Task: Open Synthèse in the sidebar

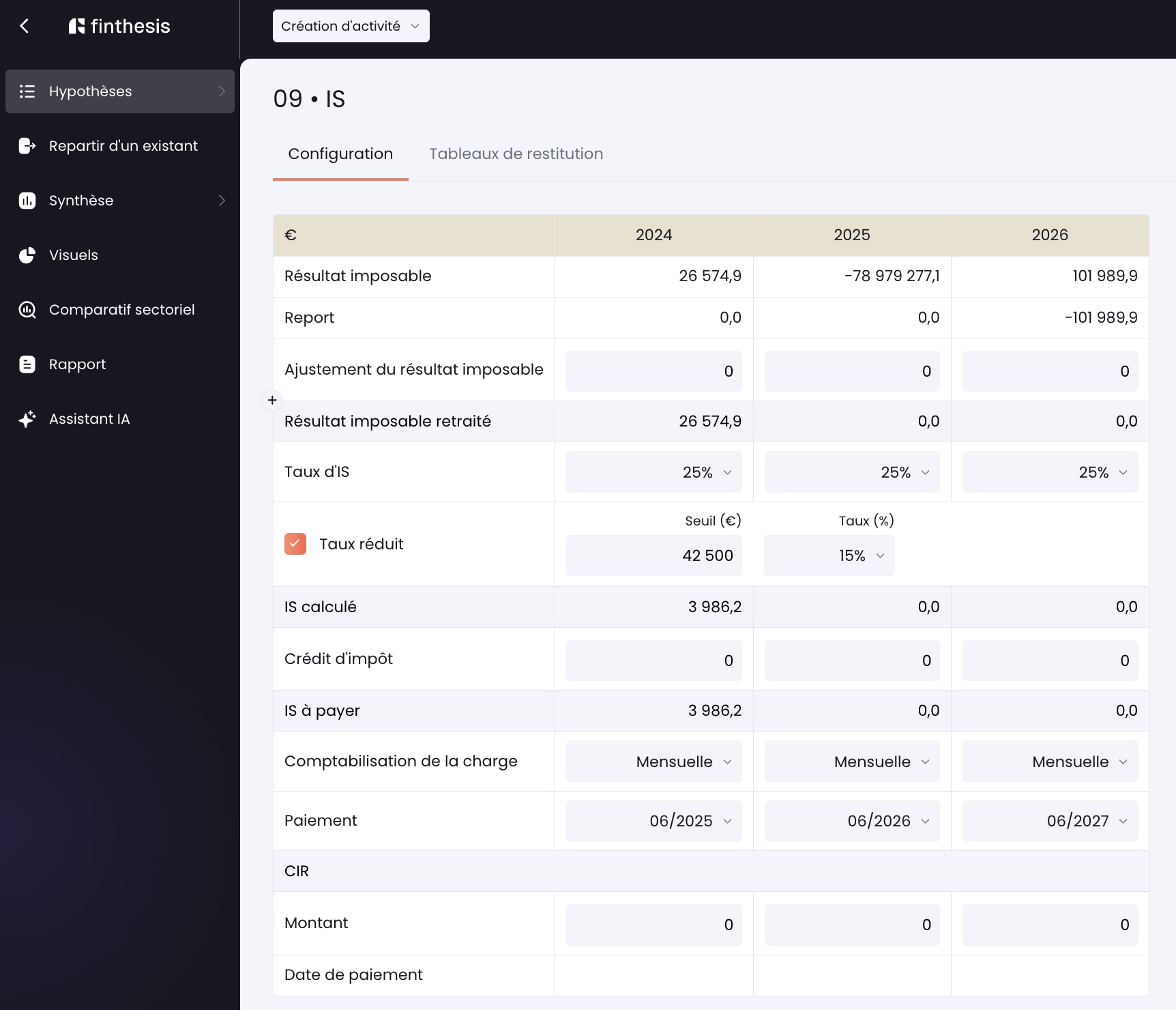Action: point(120,201)
